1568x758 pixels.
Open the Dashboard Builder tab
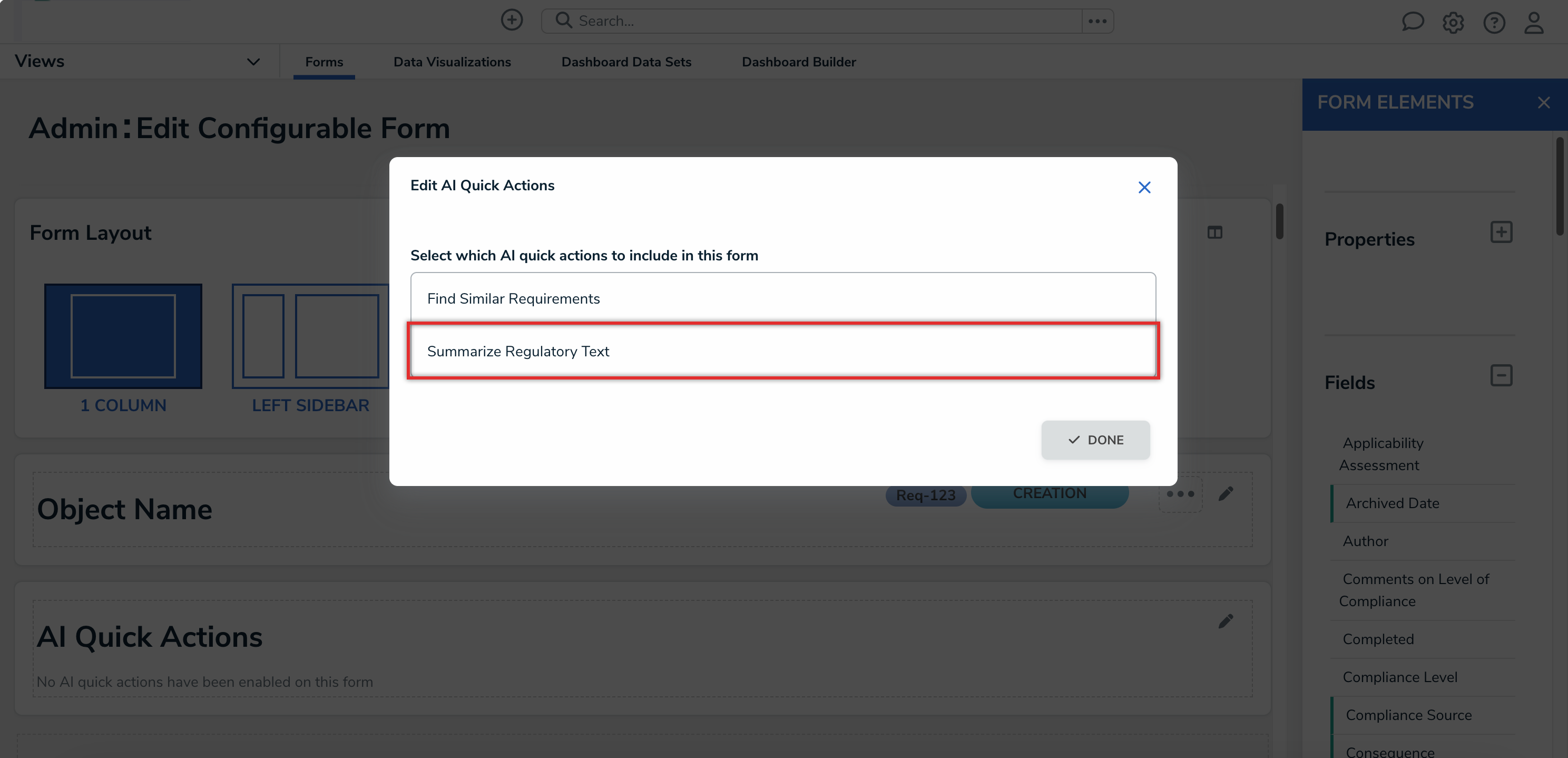pyautogui.click(x=798, y=62)
